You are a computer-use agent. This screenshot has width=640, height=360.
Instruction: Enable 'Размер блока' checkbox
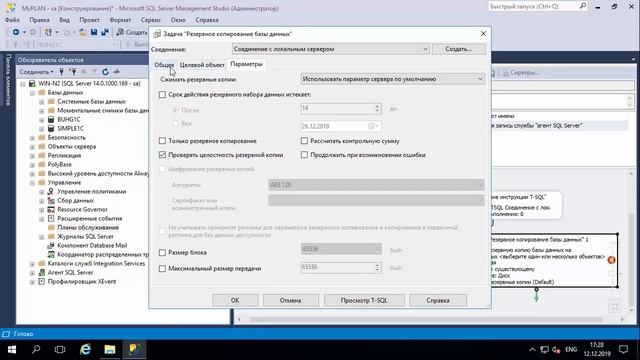click(162, 253)
